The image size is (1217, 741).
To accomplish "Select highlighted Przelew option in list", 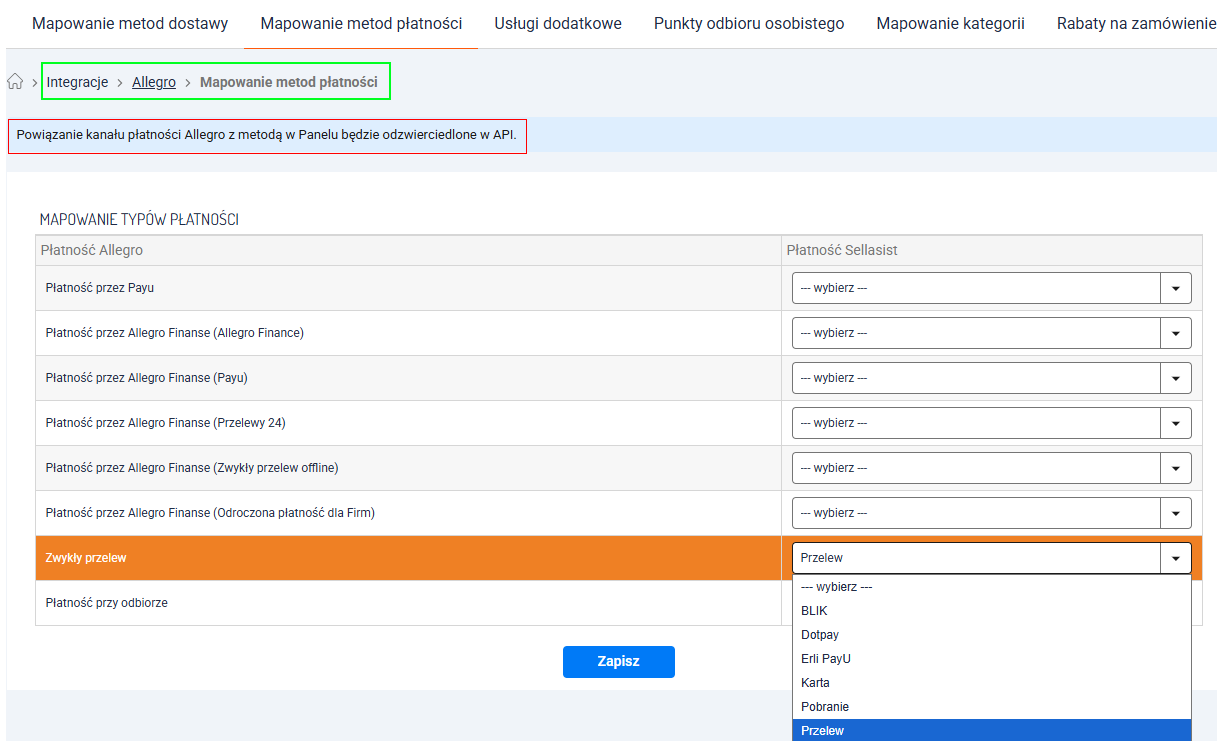I will 992,730.
